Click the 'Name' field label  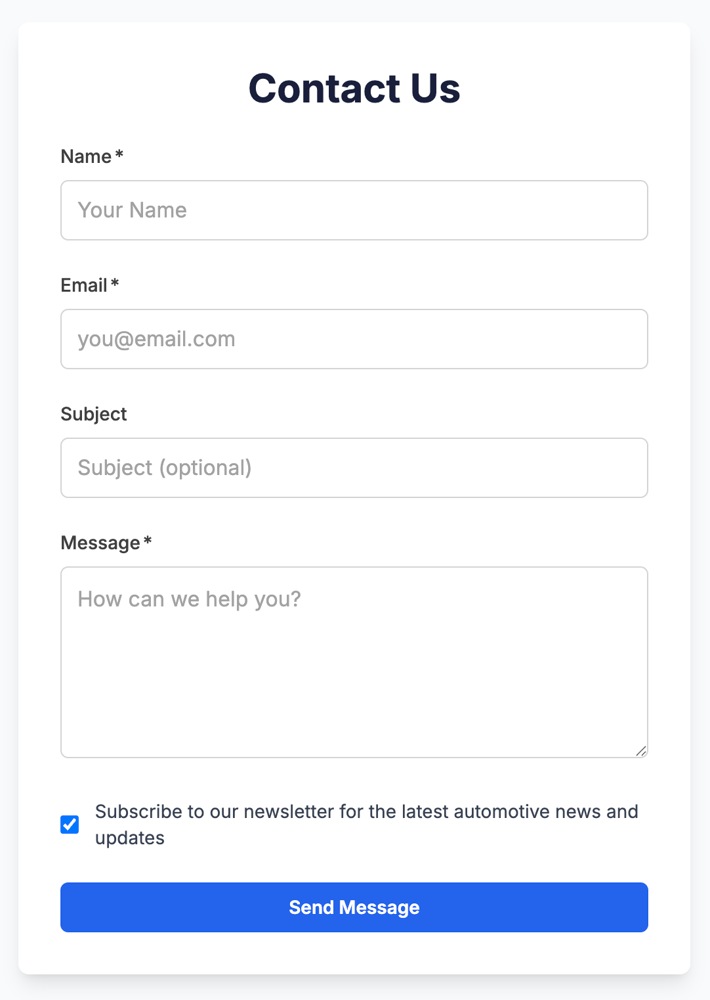[86, 157]
